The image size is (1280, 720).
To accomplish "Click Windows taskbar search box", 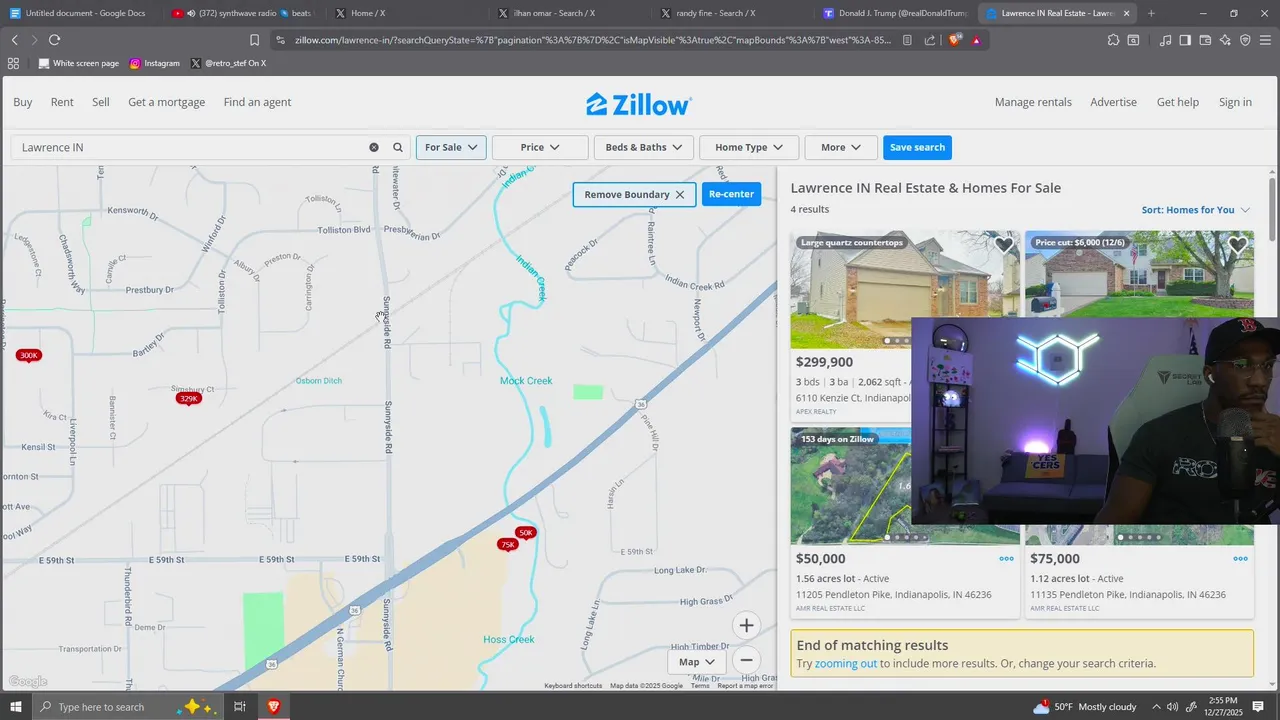I will (x=124, y=707).
